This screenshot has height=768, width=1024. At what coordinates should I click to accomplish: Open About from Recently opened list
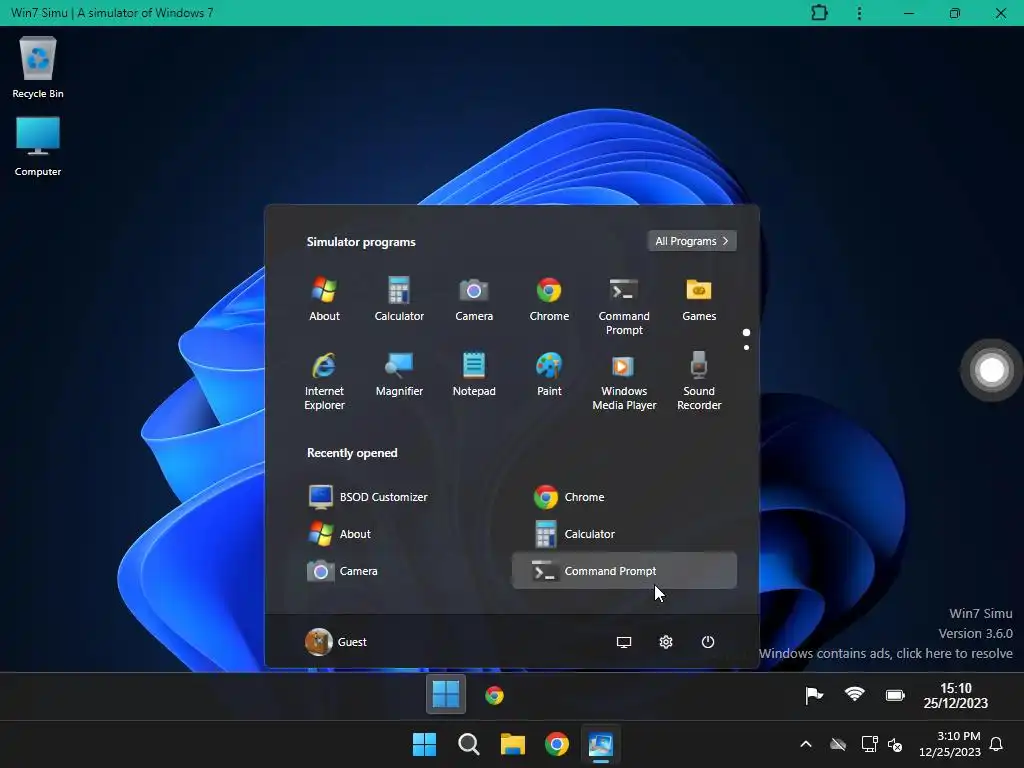(x=400, y=534)
